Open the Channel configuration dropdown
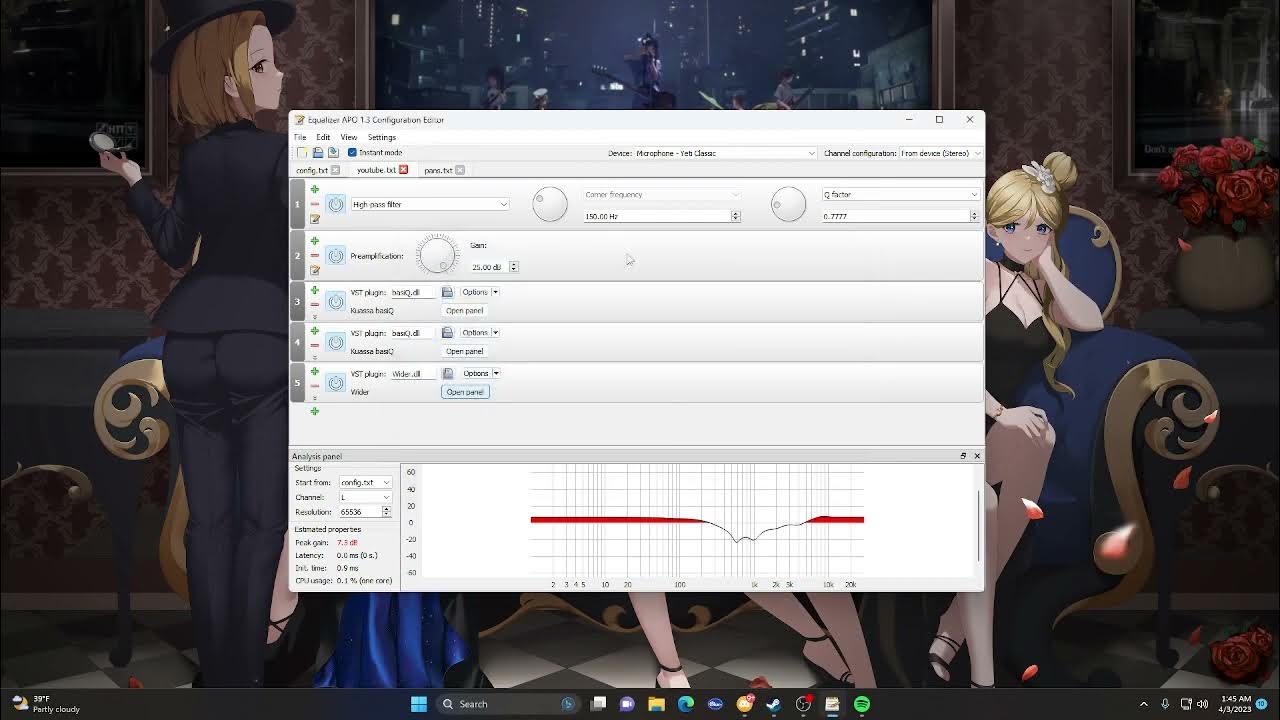 (940, 153)
